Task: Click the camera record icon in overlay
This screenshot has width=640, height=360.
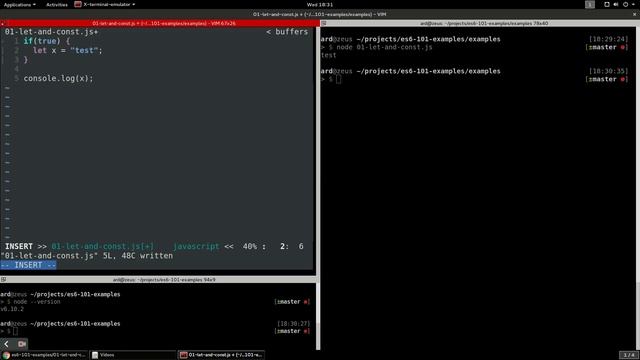Action: [22, 344]
